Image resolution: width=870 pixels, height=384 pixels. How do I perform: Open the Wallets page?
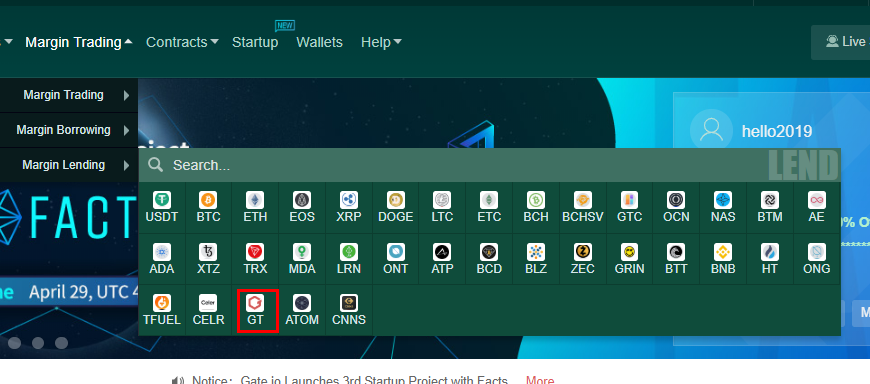[320, 42]
